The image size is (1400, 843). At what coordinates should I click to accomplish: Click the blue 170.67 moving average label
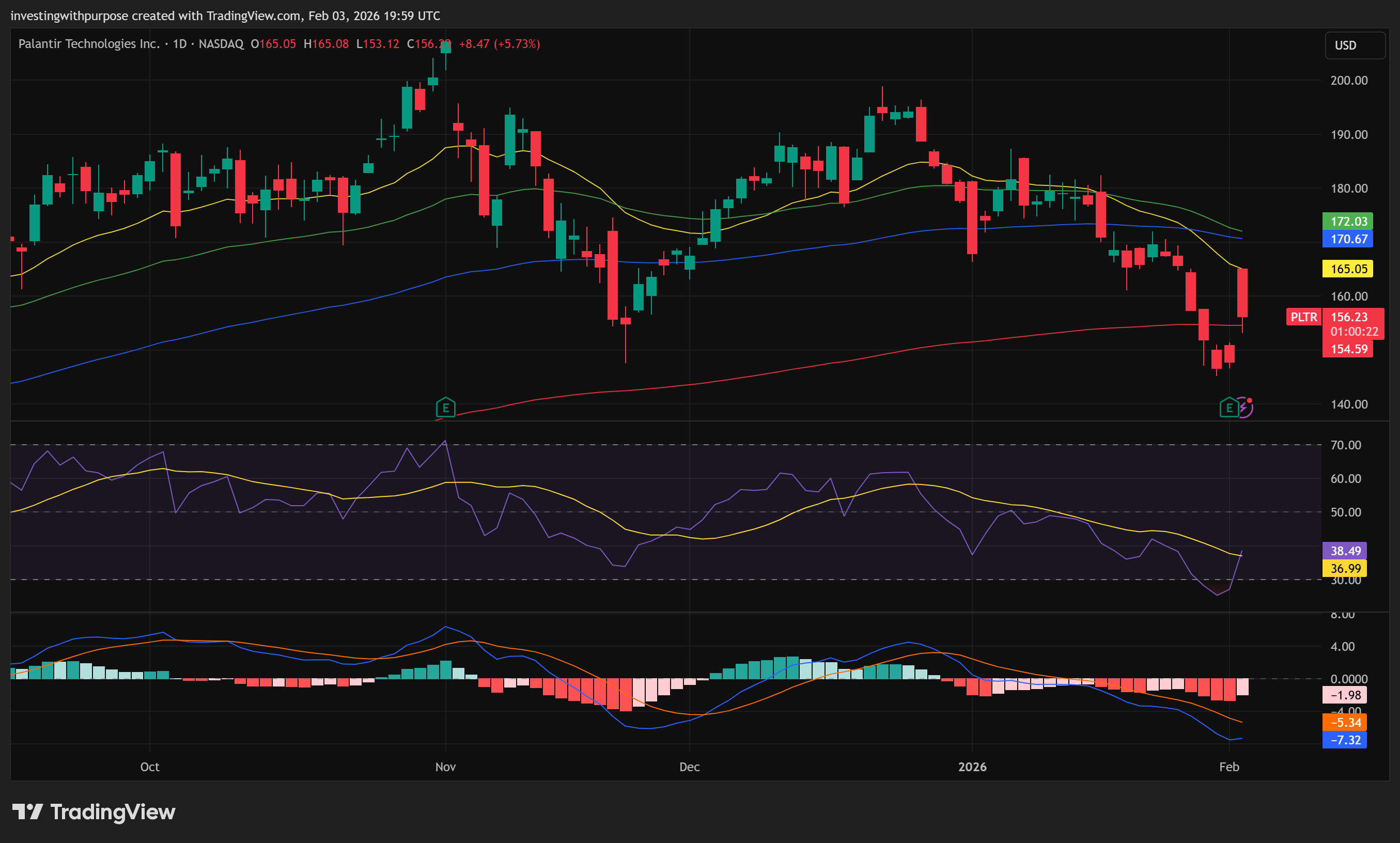pyautogui.click(x=1348, y=239)
